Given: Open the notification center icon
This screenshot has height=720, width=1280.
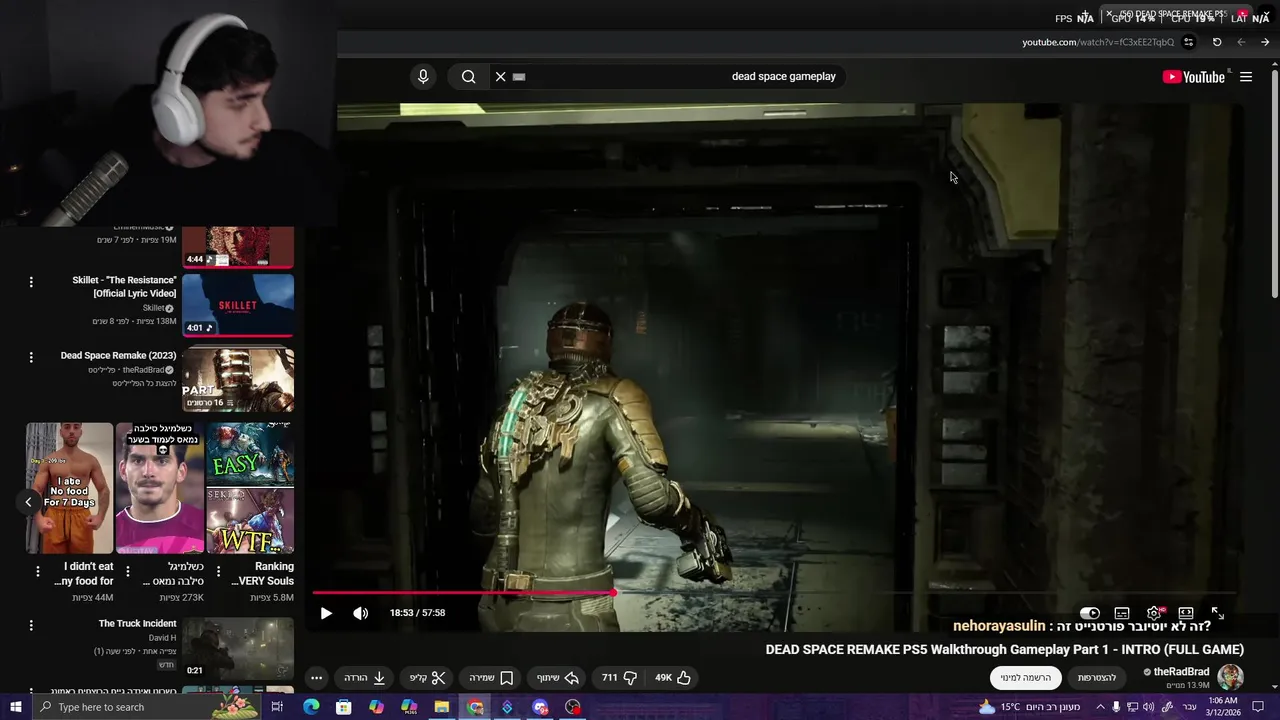Looking at the screenshot, I should click(1258, 707).
